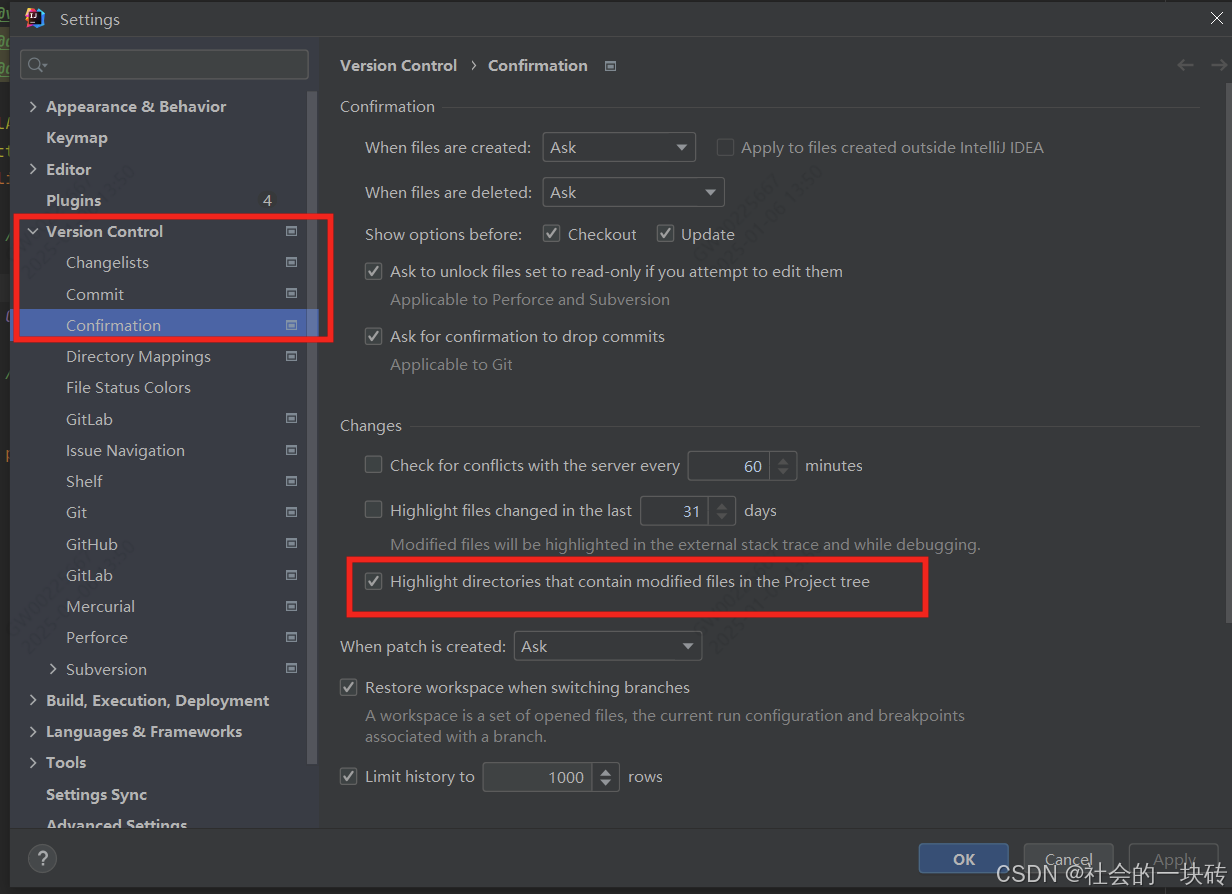Screen dimensions: 1232x894
Task: Select the Mercurial settings page
Action: click(x=100, y=606)
